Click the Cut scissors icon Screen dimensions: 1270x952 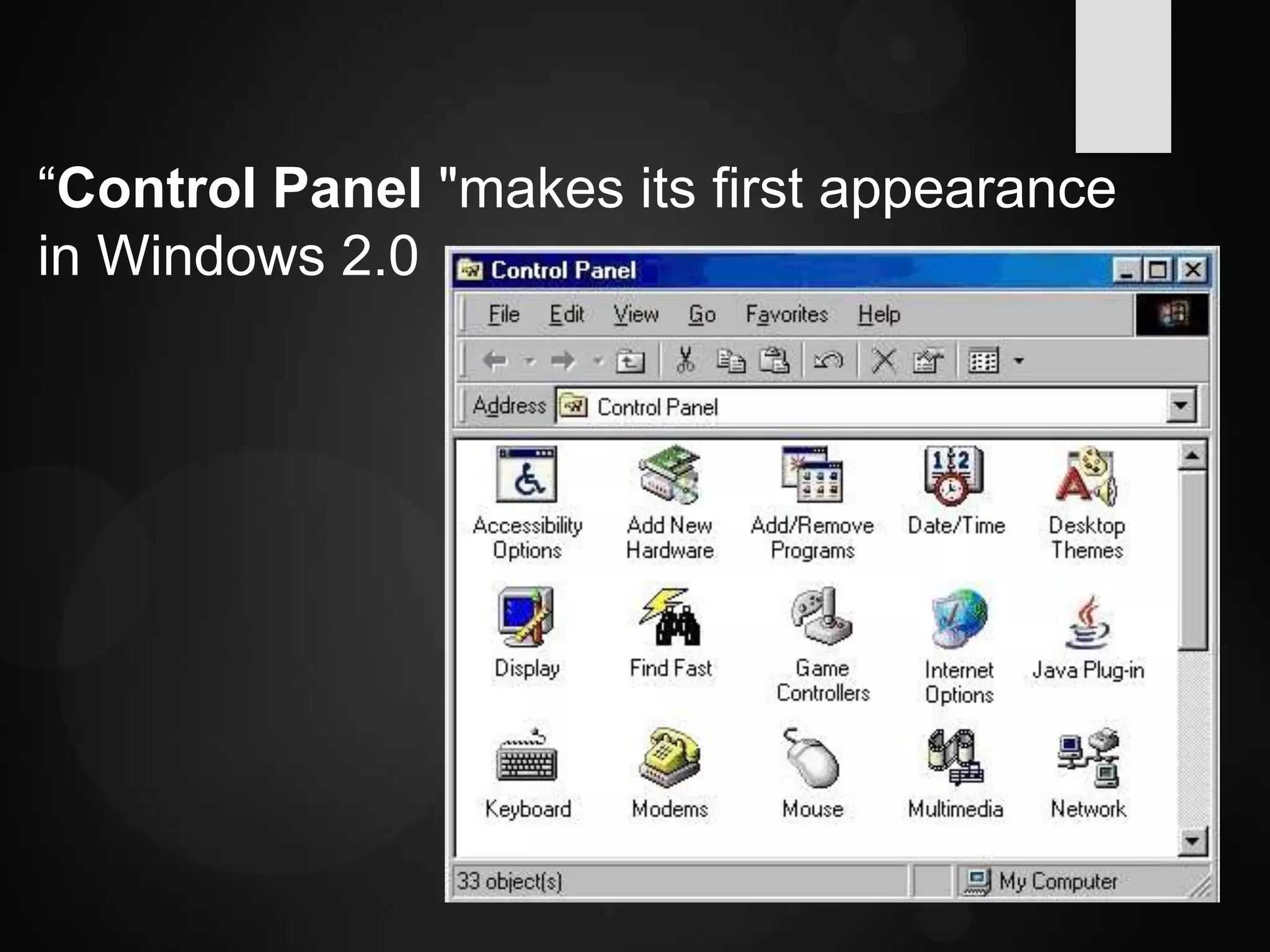(x=685, y=360)
